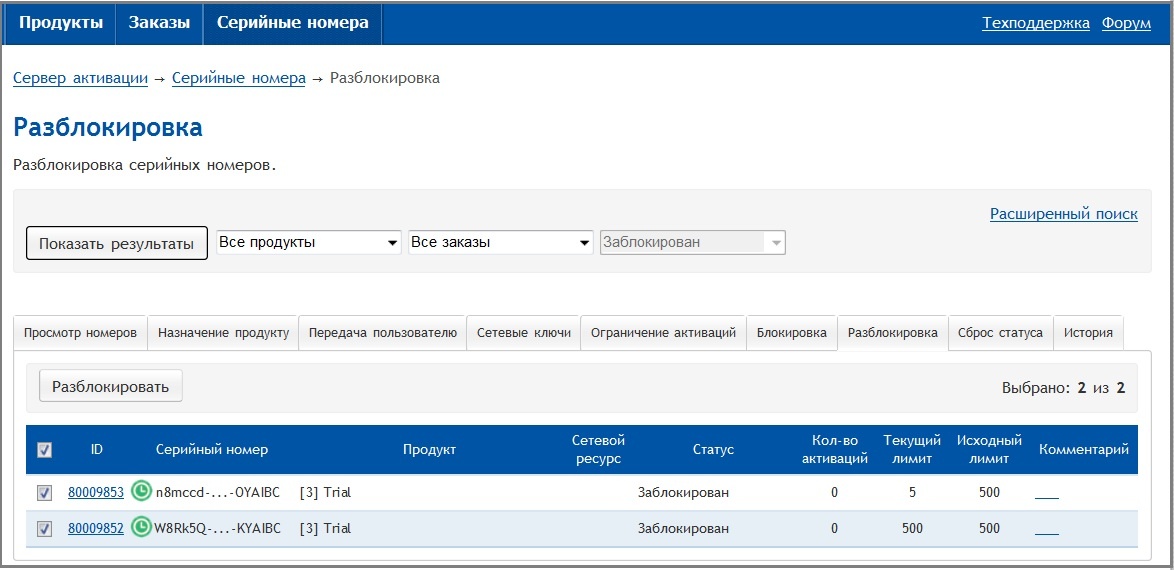Open the 'История' tab
Image resolution: width=1174 pixels, height=570 pixels.
click(1088, 333)
